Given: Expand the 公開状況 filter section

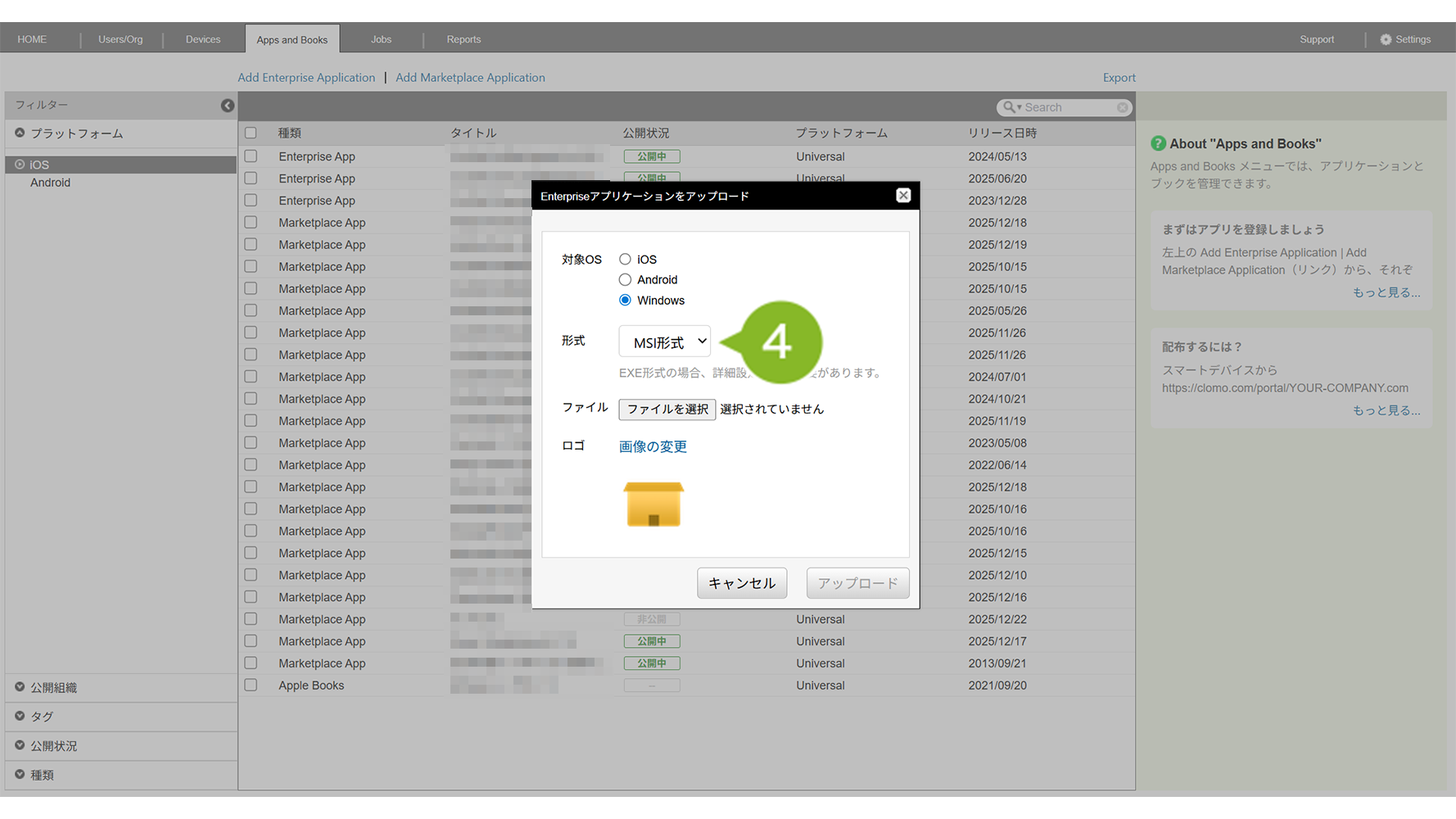Looking at the screenshot, I should 20,745.
